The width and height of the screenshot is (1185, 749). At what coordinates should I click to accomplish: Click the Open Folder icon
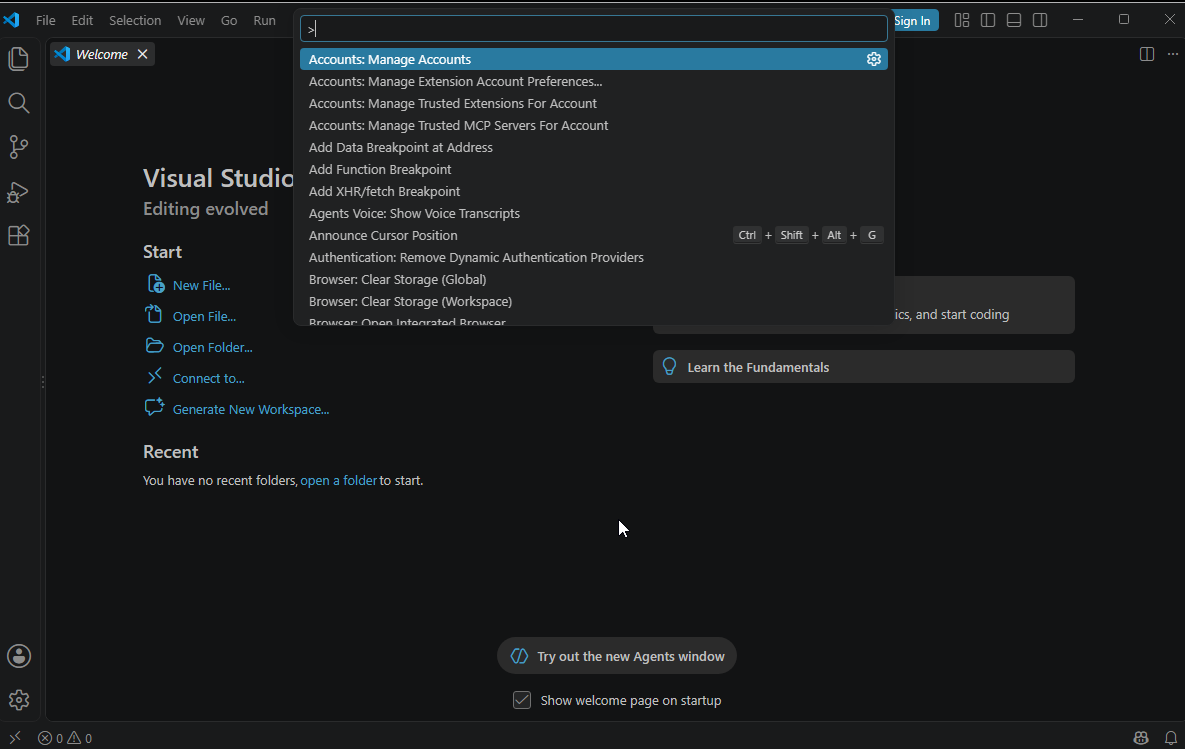pyautogui.click(x=154, y=345)
